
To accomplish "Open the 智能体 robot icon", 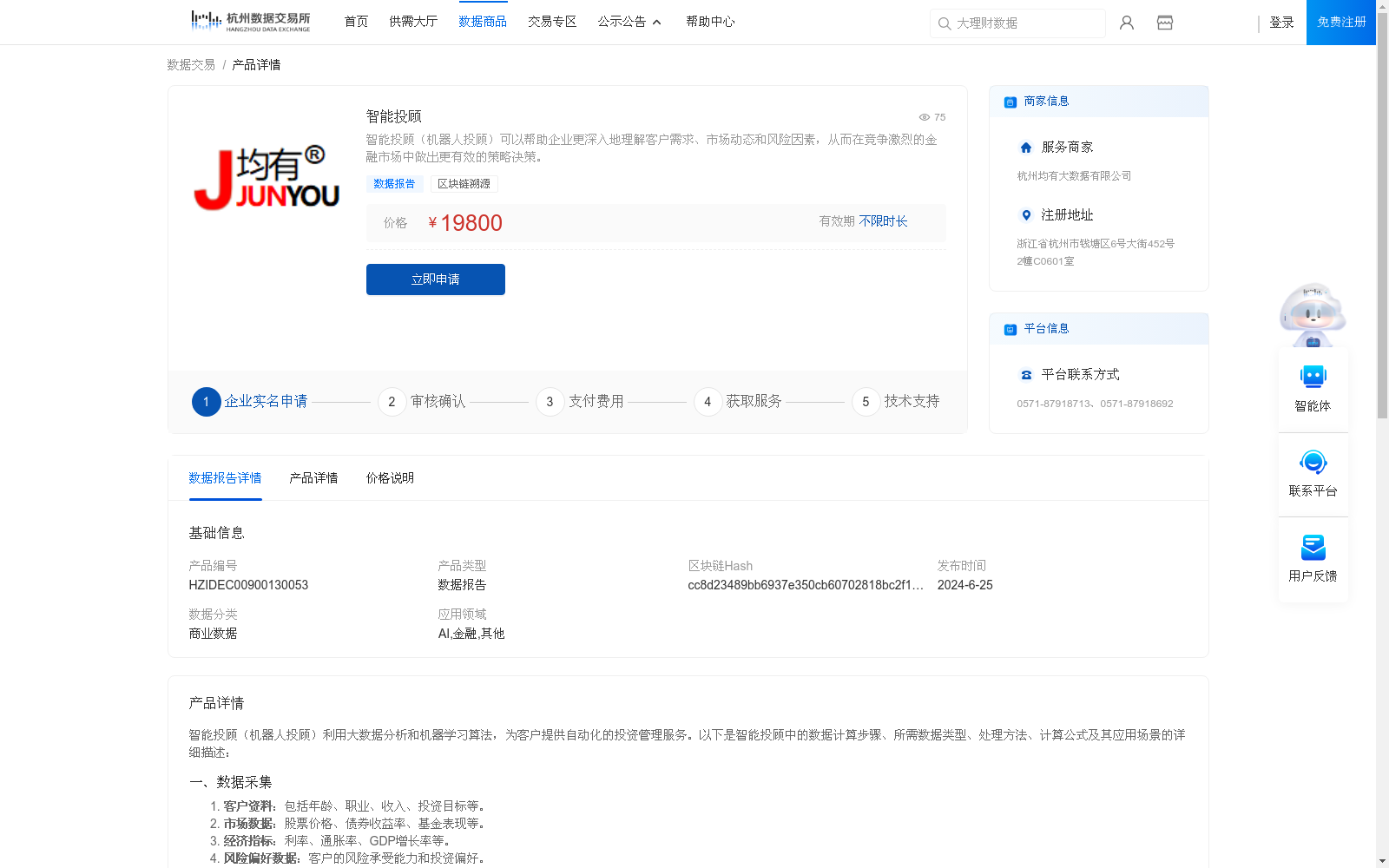I will pyautogui.click(x=1313, y=377).
